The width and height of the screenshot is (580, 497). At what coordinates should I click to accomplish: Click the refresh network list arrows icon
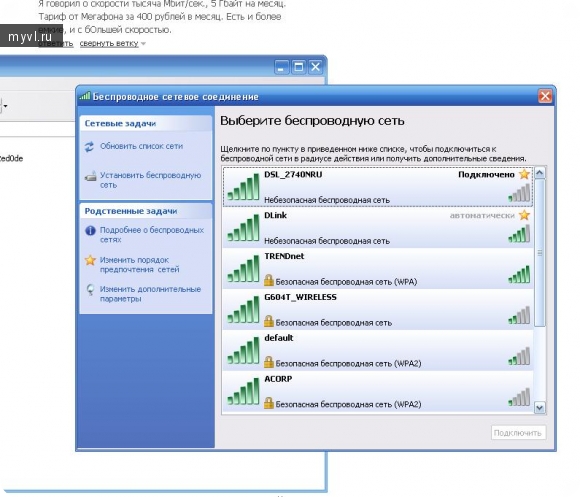[x=89, y=146]
